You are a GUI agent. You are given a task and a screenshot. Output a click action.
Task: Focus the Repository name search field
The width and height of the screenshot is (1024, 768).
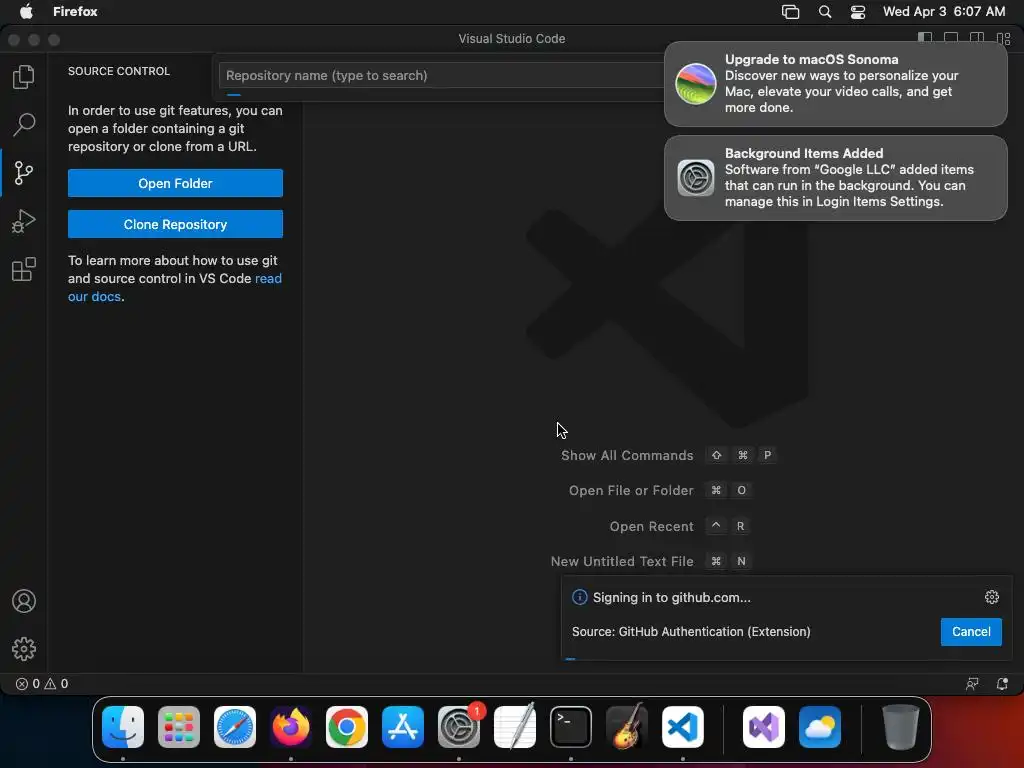click(x=441, y=76)
